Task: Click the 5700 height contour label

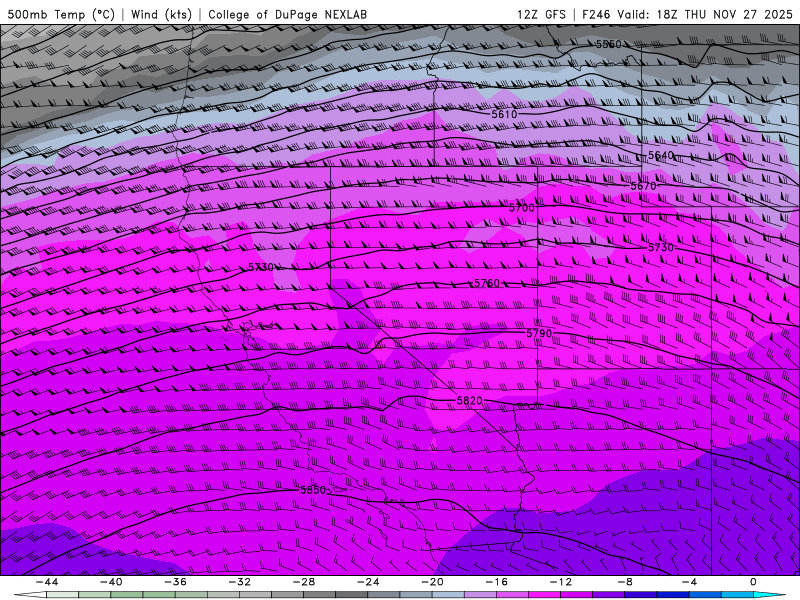Action: [x=522, y=208]
